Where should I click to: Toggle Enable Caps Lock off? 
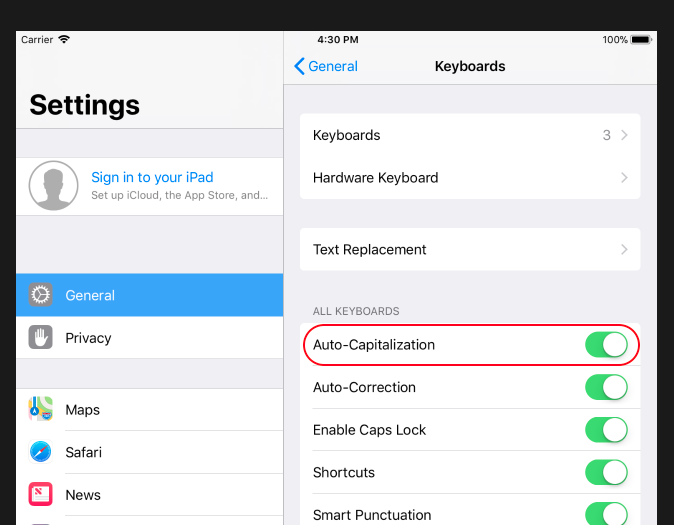click(x=606, y=430)
